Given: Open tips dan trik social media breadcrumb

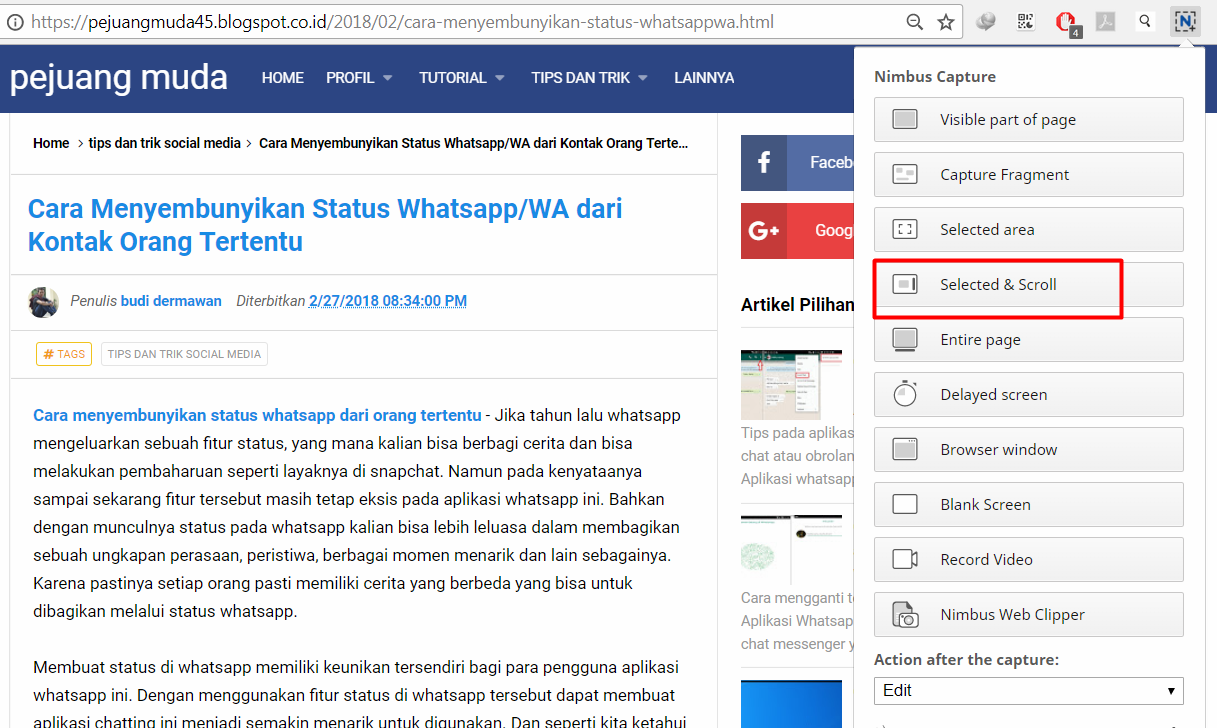Looking at the screenshot, I should [165, 143].
